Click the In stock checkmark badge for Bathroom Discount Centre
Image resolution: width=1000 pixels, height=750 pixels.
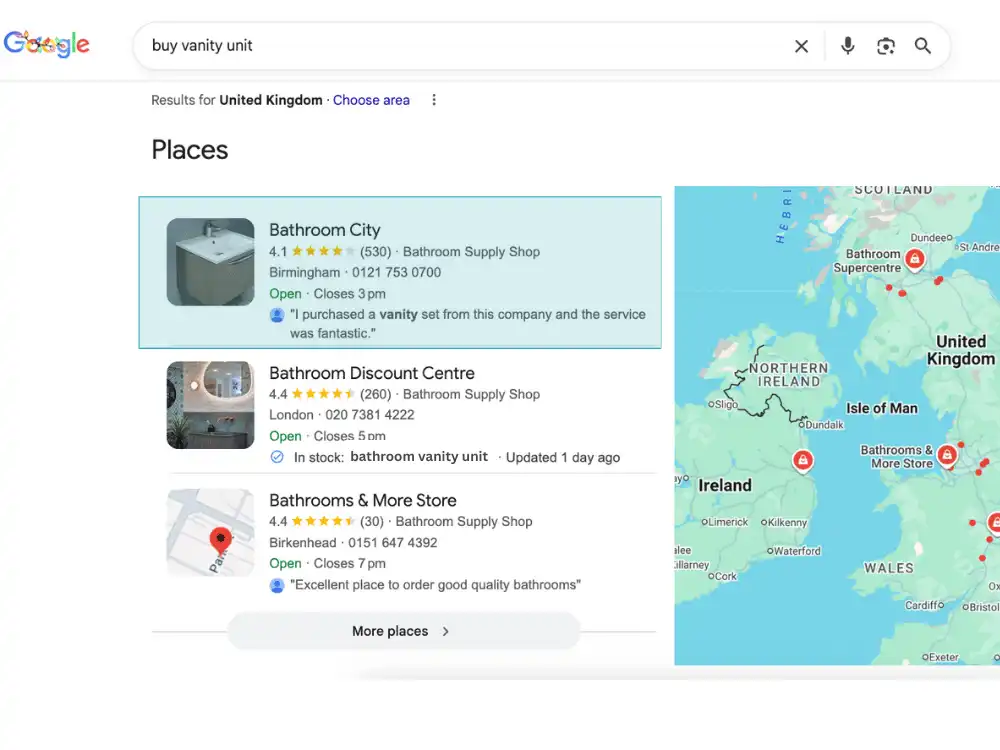coord(278,457)
